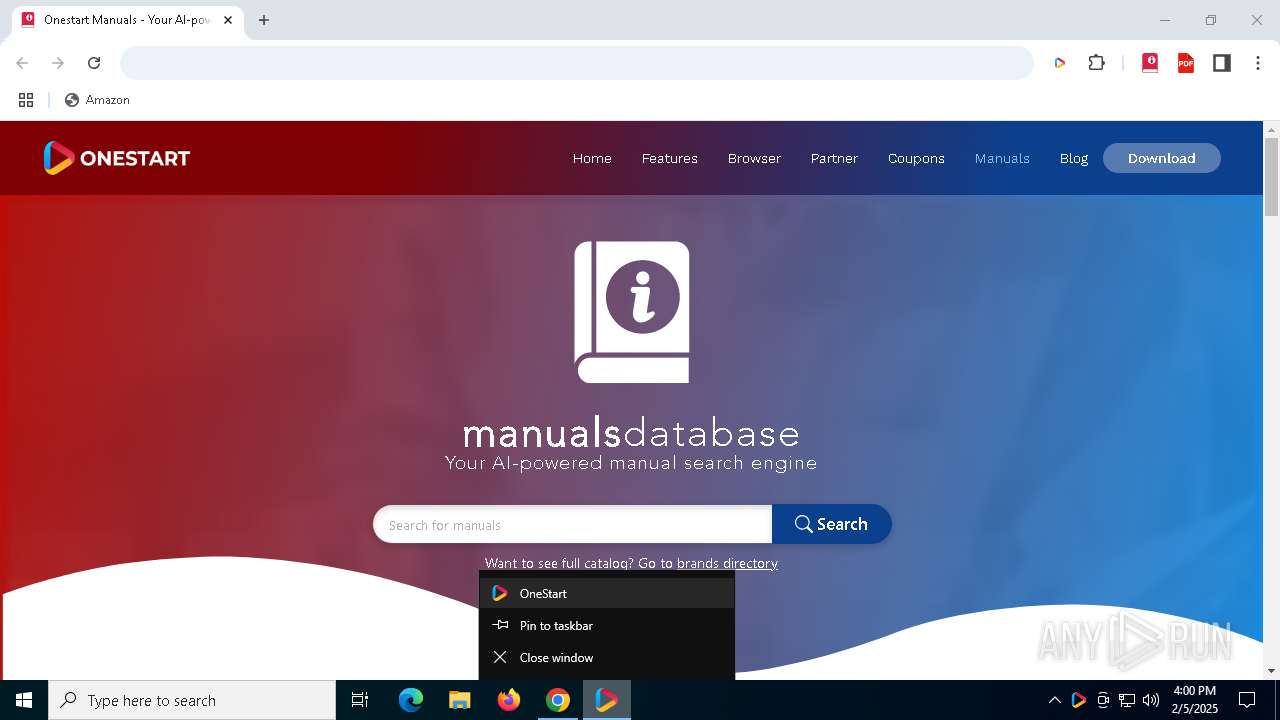1280x720 pixels.
Task: Open the Blog nav item
Action: pyautogui.click(x=1074, y=158)
